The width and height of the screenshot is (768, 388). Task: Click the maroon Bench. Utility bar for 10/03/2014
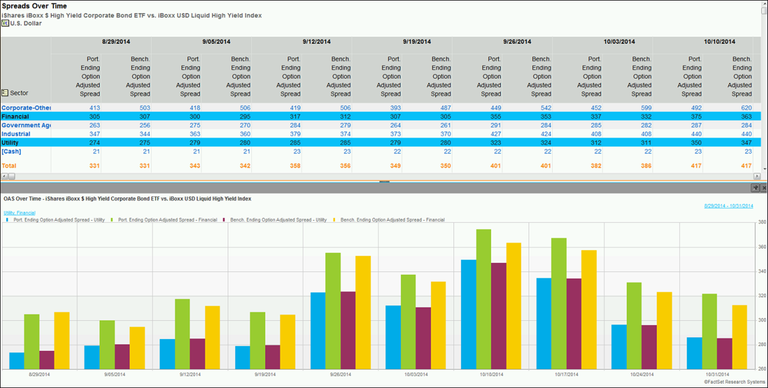(x=424, y=338)
